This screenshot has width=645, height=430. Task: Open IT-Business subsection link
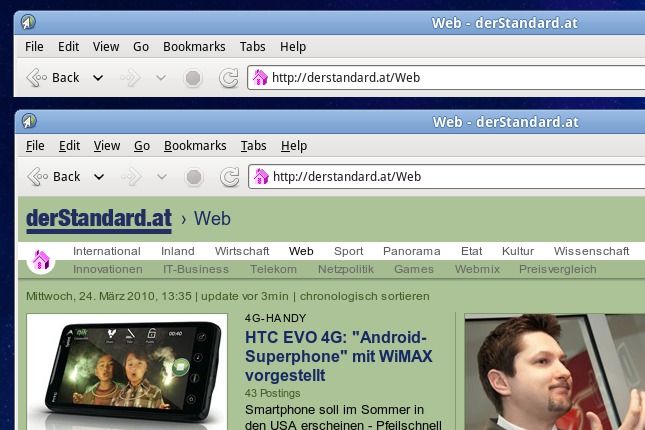(x=196, y=269)
